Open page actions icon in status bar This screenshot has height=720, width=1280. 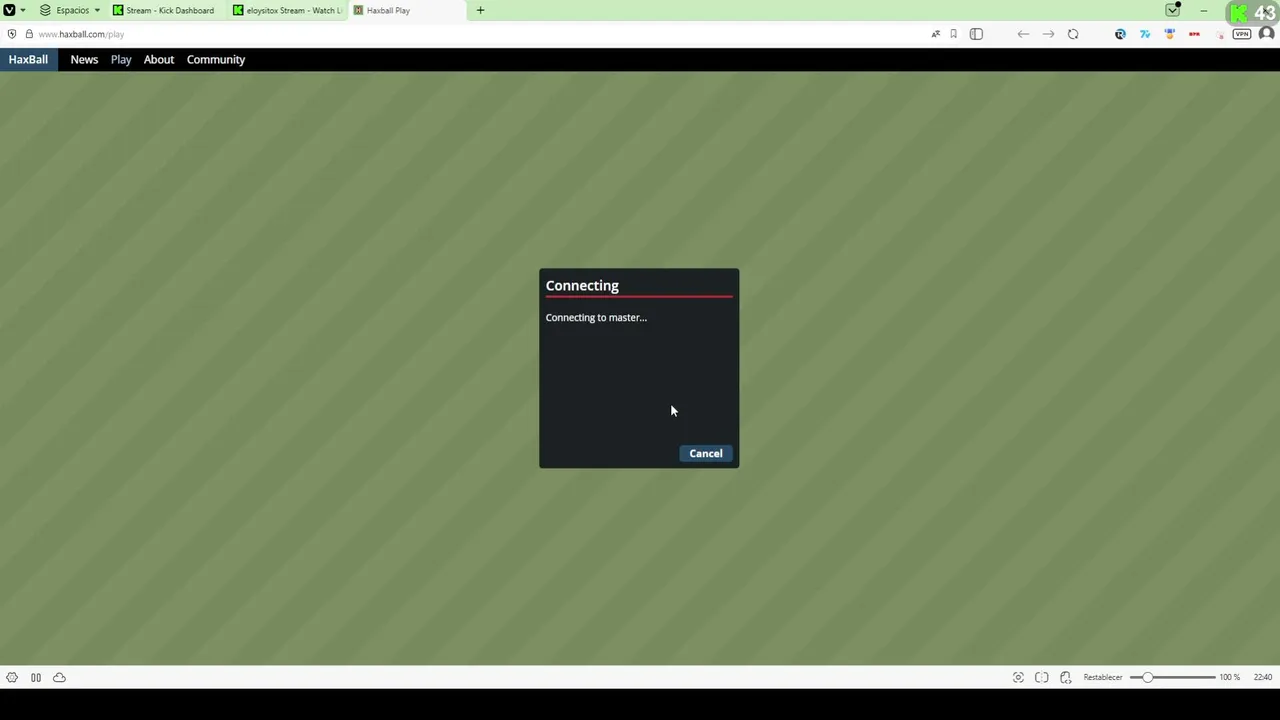click(1066, 678)
